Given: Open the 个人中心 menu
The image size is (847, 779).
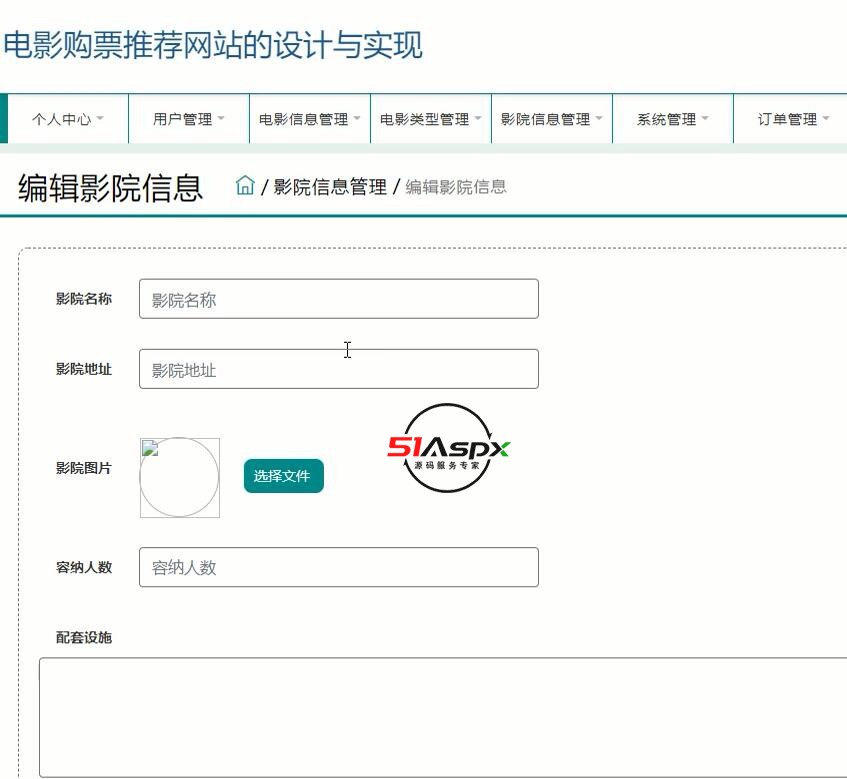Looking at the screenshot, I should (x=68, y=119).
